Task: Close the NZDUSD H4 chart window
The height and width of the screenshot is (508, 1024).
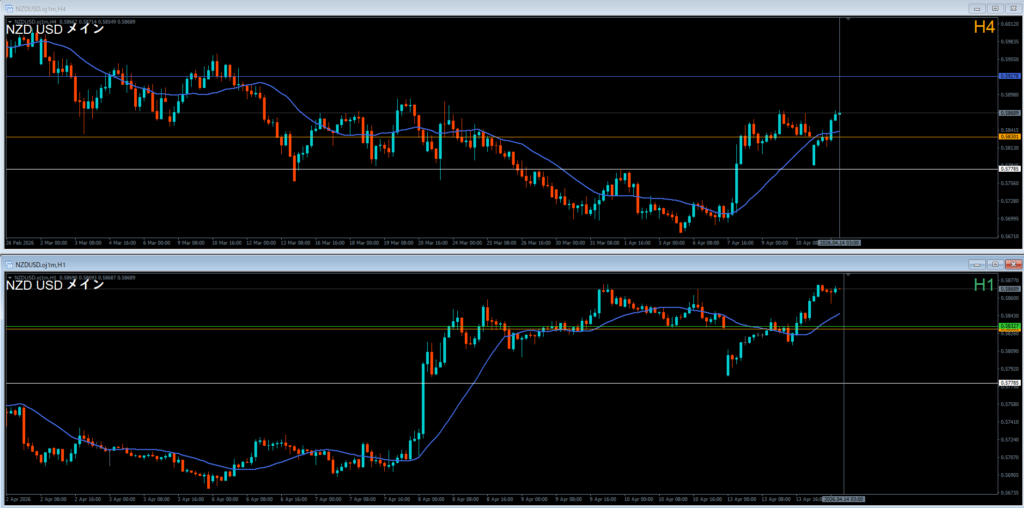Action: [1013, 8]
